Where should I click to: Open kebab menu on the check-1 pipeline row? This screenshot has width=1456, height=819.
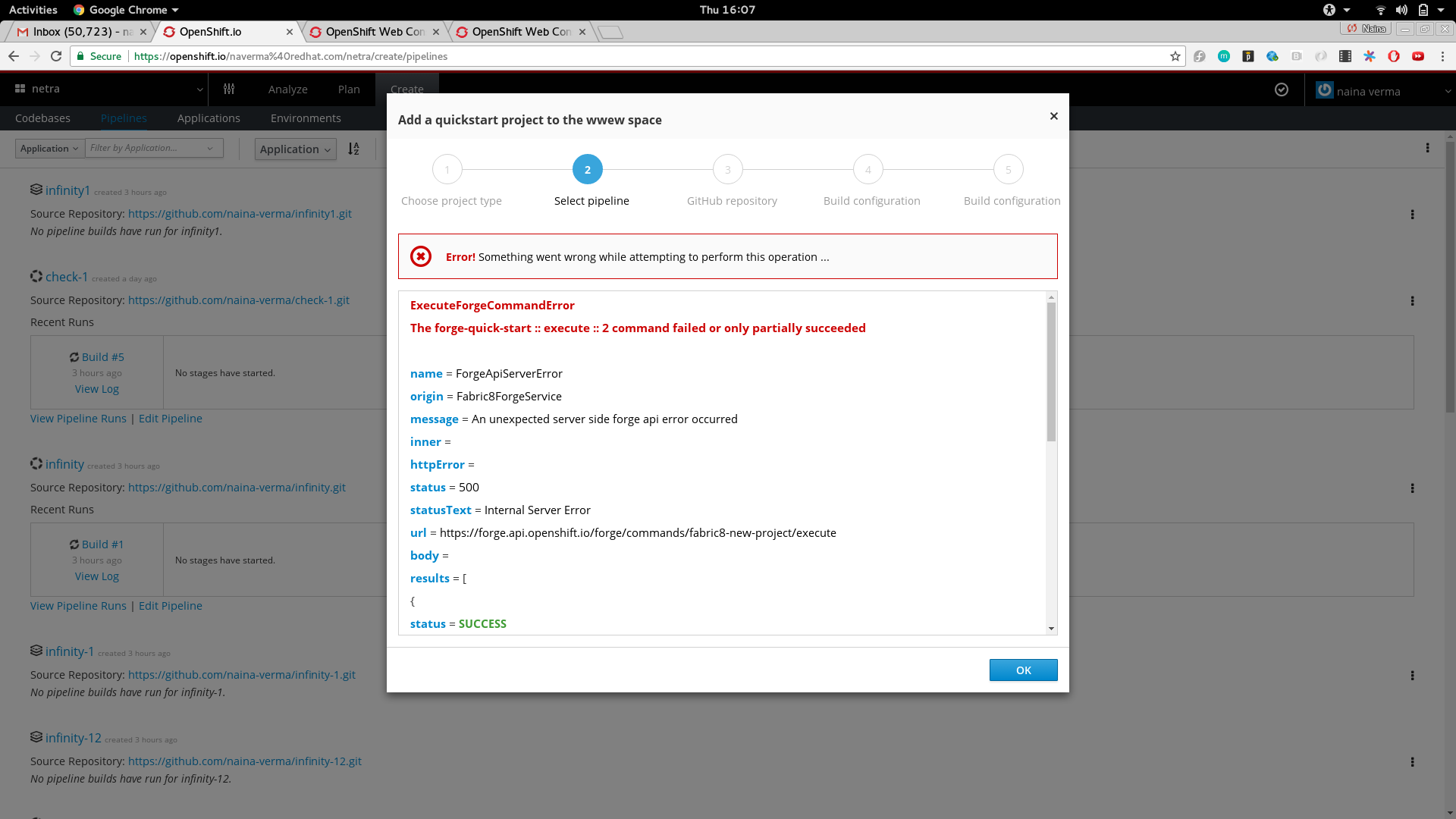point(1414,301)
